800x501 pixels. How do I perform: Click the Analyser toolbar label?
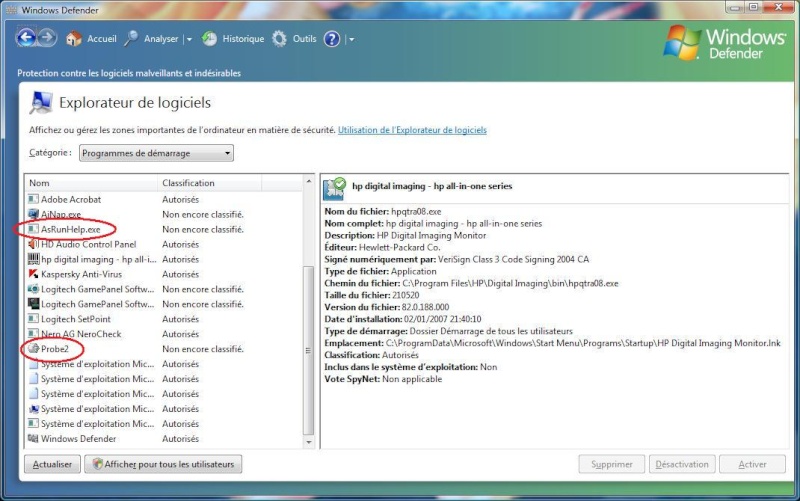(161, 39)
